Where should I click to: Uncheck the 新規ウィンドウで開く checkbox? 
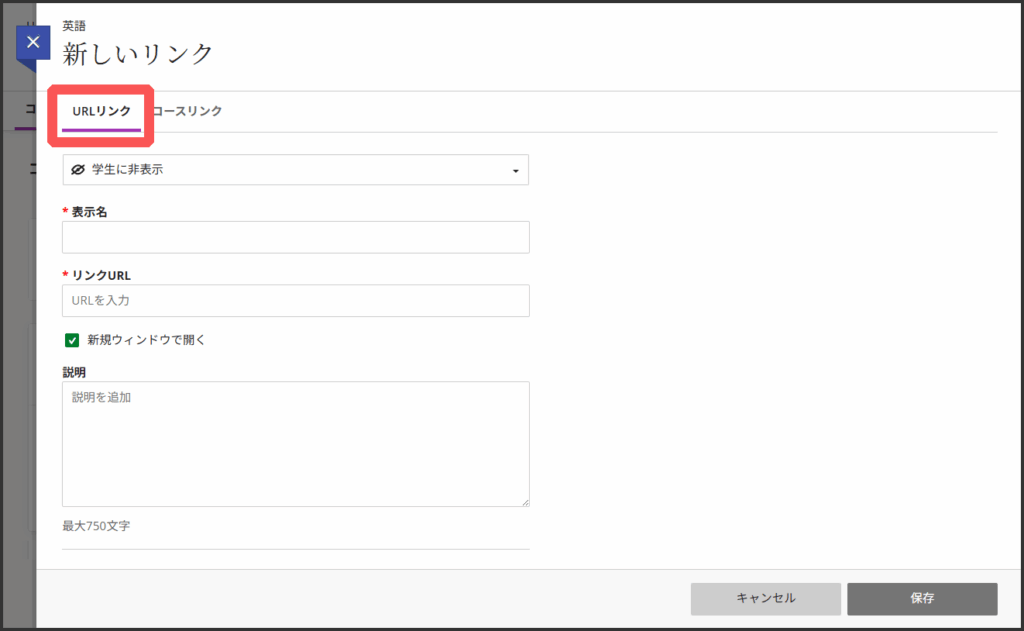tap(72, 340)
